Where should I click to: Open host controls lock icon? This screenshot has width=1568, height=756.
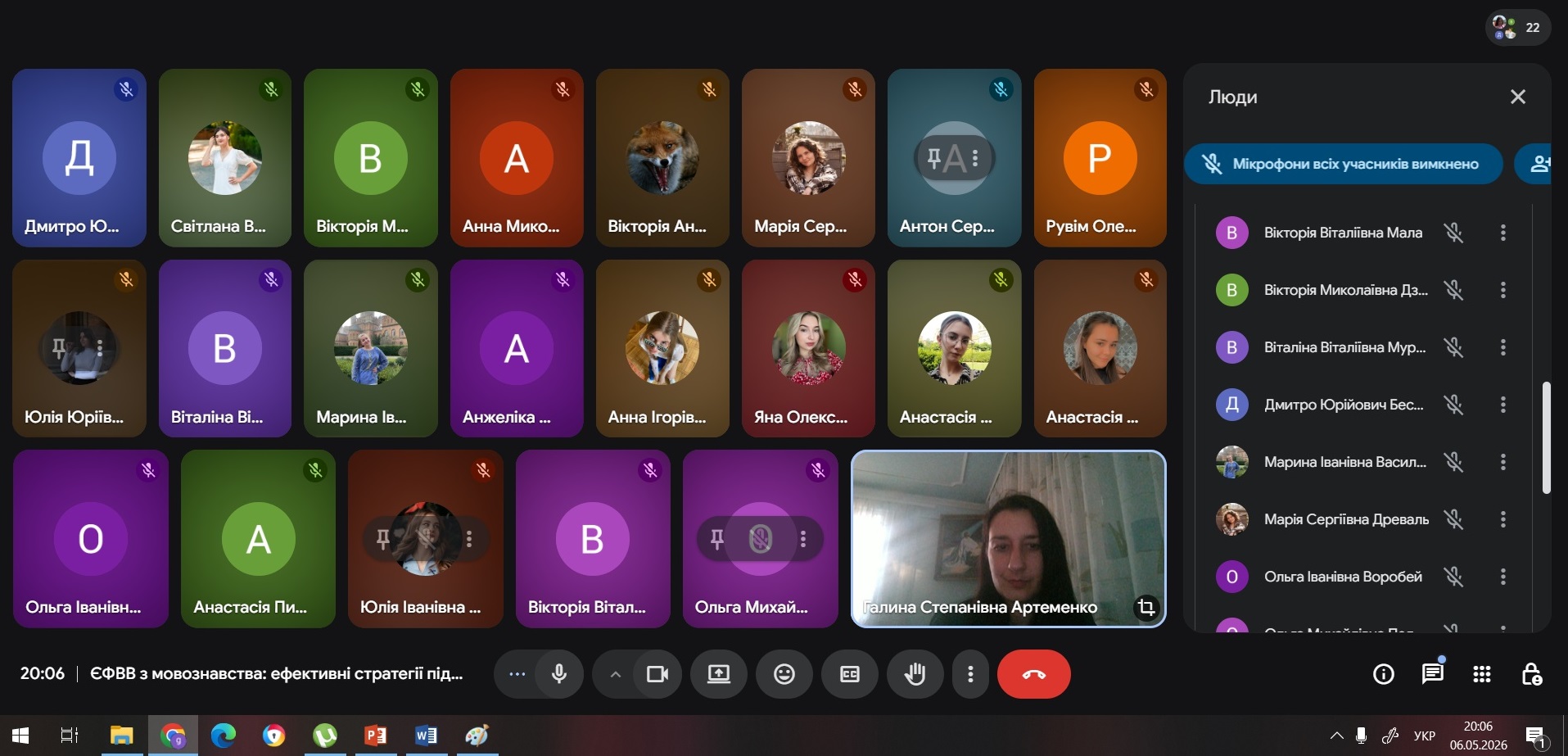[x=1531, y=674]
